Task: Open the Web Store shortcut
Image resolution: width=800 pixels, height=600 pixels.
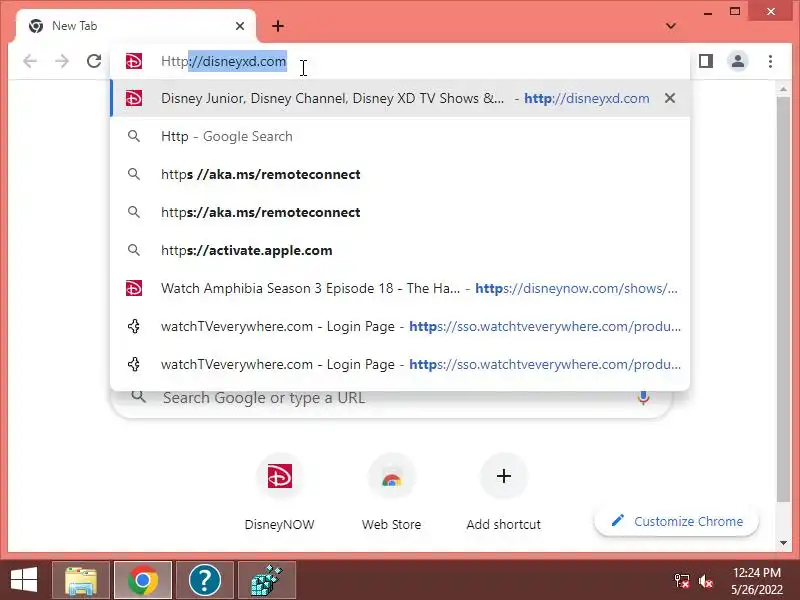Action: pyautogui.click(x=391, y=477)
